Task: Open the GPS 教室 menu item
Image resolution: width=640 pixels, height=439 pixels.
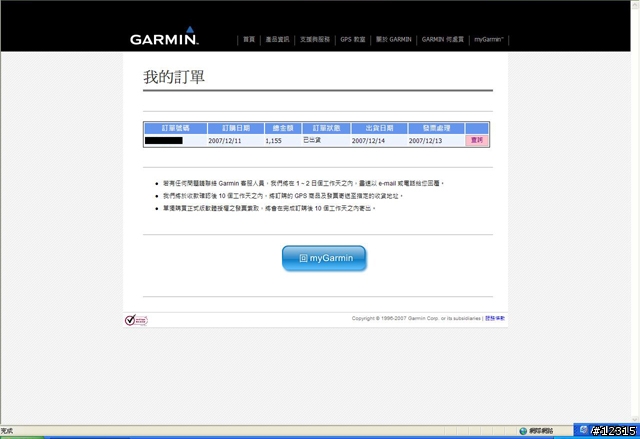Action: click(x=353, y=40)
